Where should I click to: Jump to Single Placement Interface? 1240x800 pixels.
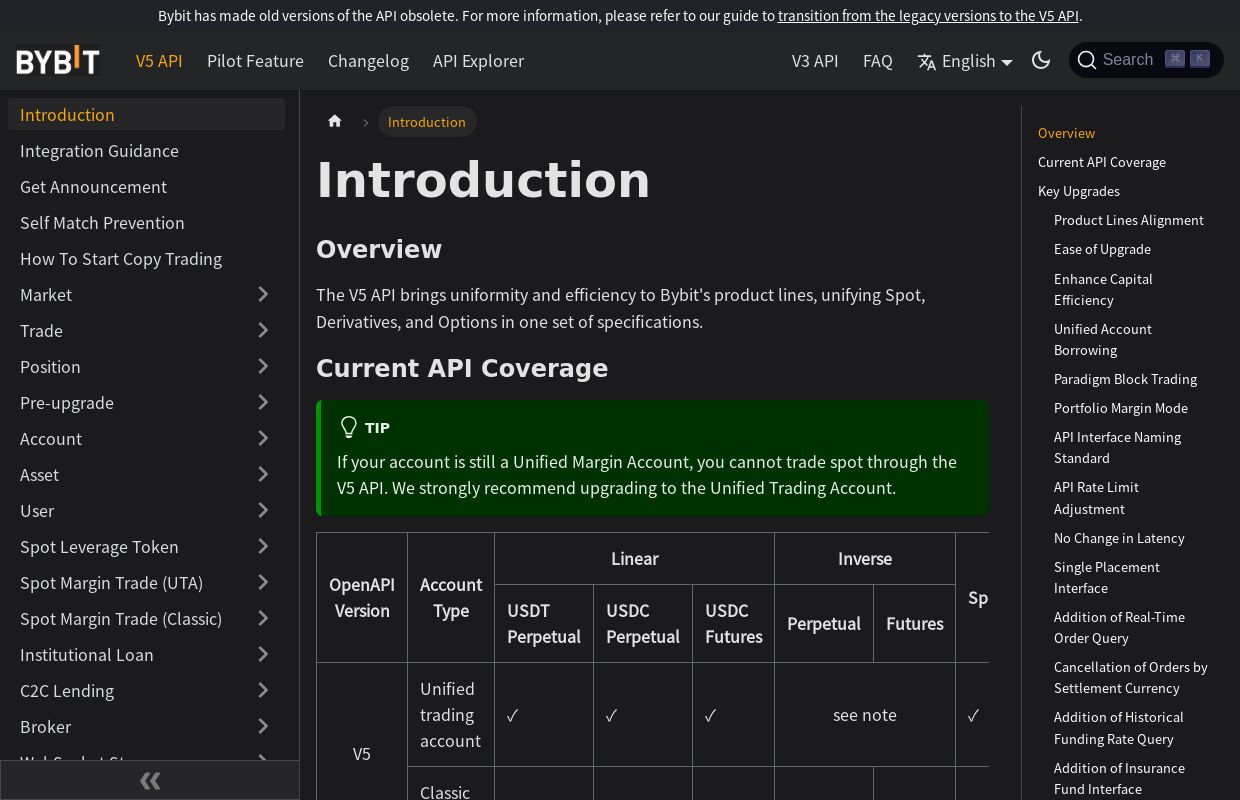pyautogui.click(x=1107, y=577)
